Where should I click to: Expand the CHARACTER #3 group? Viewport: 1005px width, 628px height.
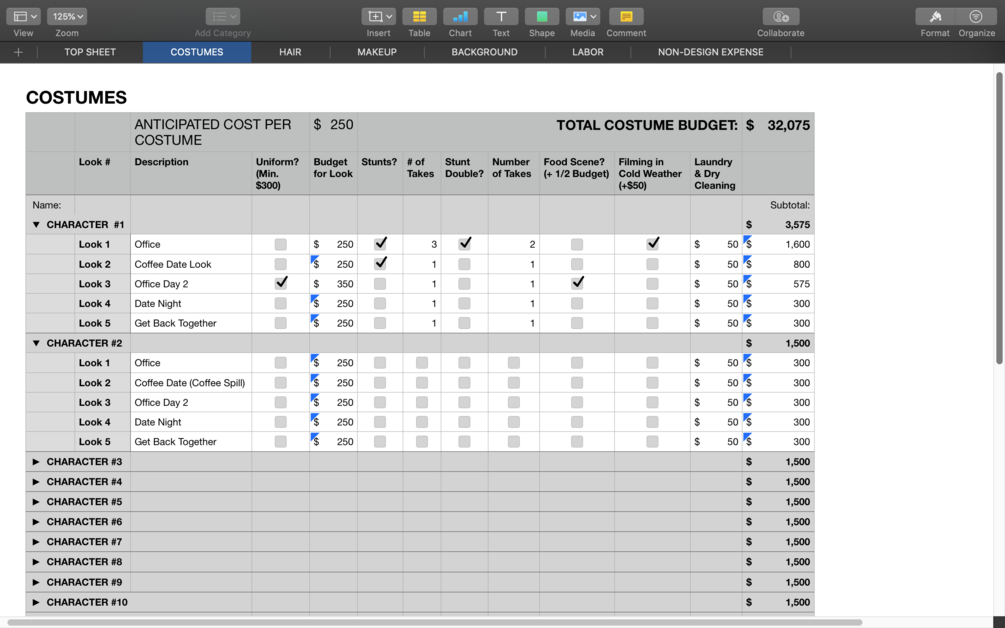(x=36, y=461)
